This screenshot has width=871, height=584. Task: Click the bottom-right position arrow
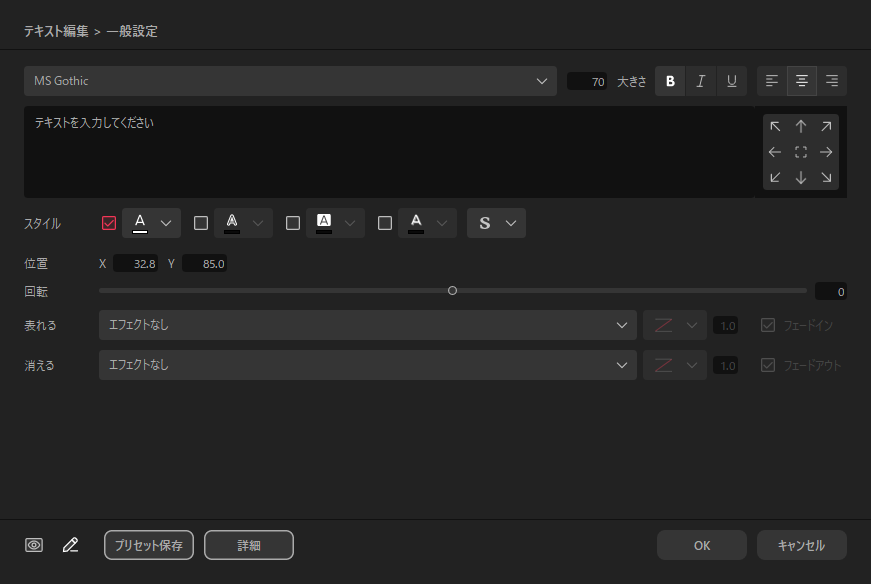click(x=826, y=178)
